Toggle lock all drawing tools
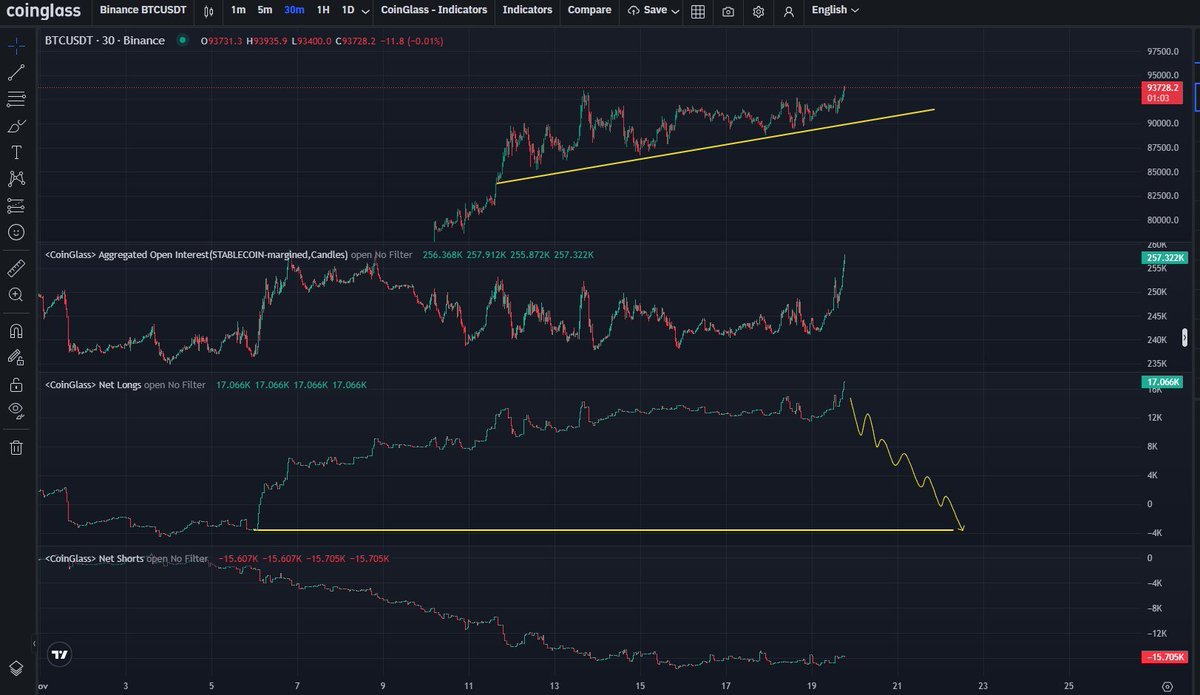The image size is (1200, 695). (x=16, y=384)
